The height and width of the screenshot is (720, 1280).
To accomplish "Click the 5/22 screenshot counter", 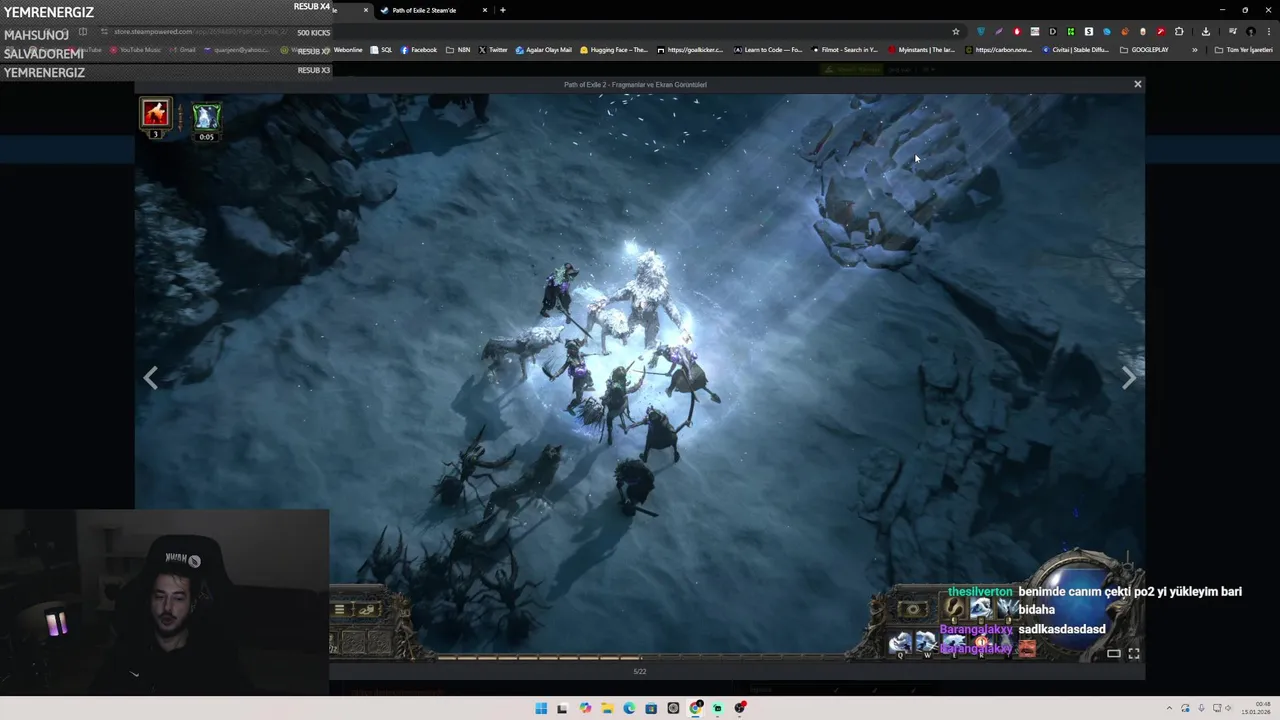I will 640,671.
